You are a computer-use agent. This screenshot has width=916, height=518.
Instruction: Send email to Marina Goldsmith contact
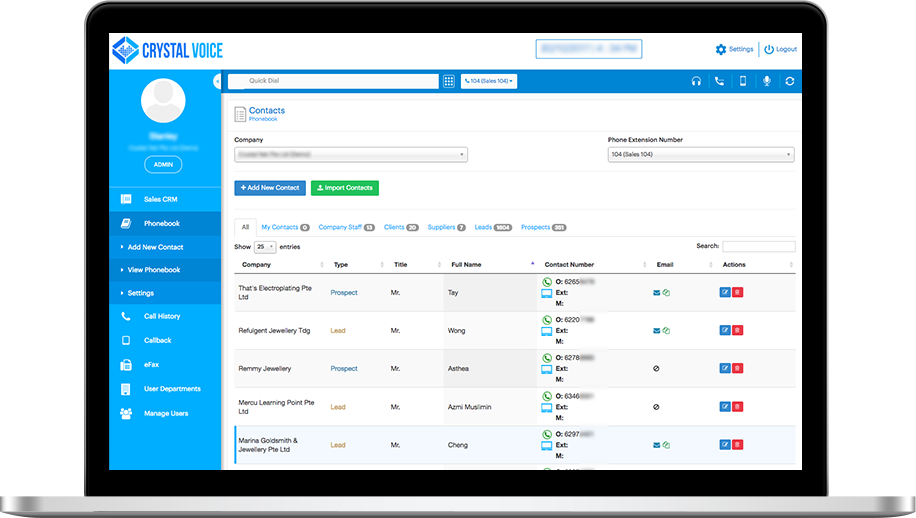(657, 445)
